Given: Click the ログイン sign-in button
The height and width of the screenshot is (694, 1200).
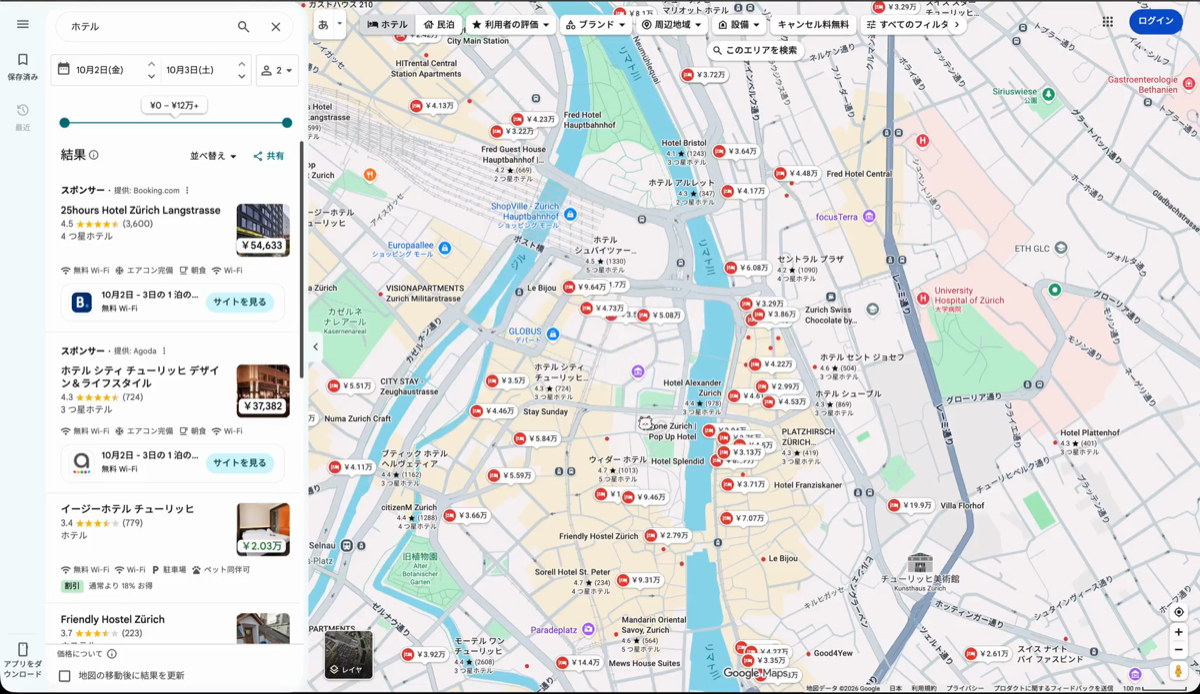Looking at the screenshot, I should tap(1155, 21).
